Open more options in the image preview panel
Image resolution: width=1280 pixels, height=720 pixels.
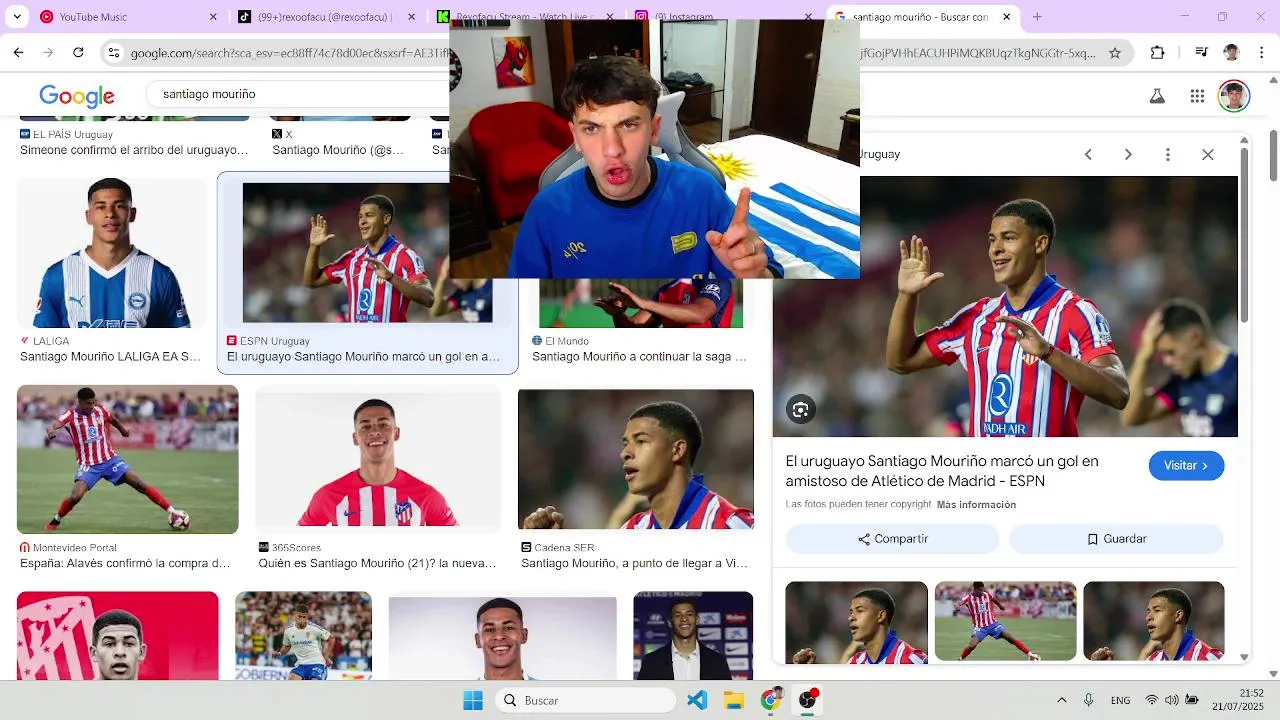click(1168, 155)
